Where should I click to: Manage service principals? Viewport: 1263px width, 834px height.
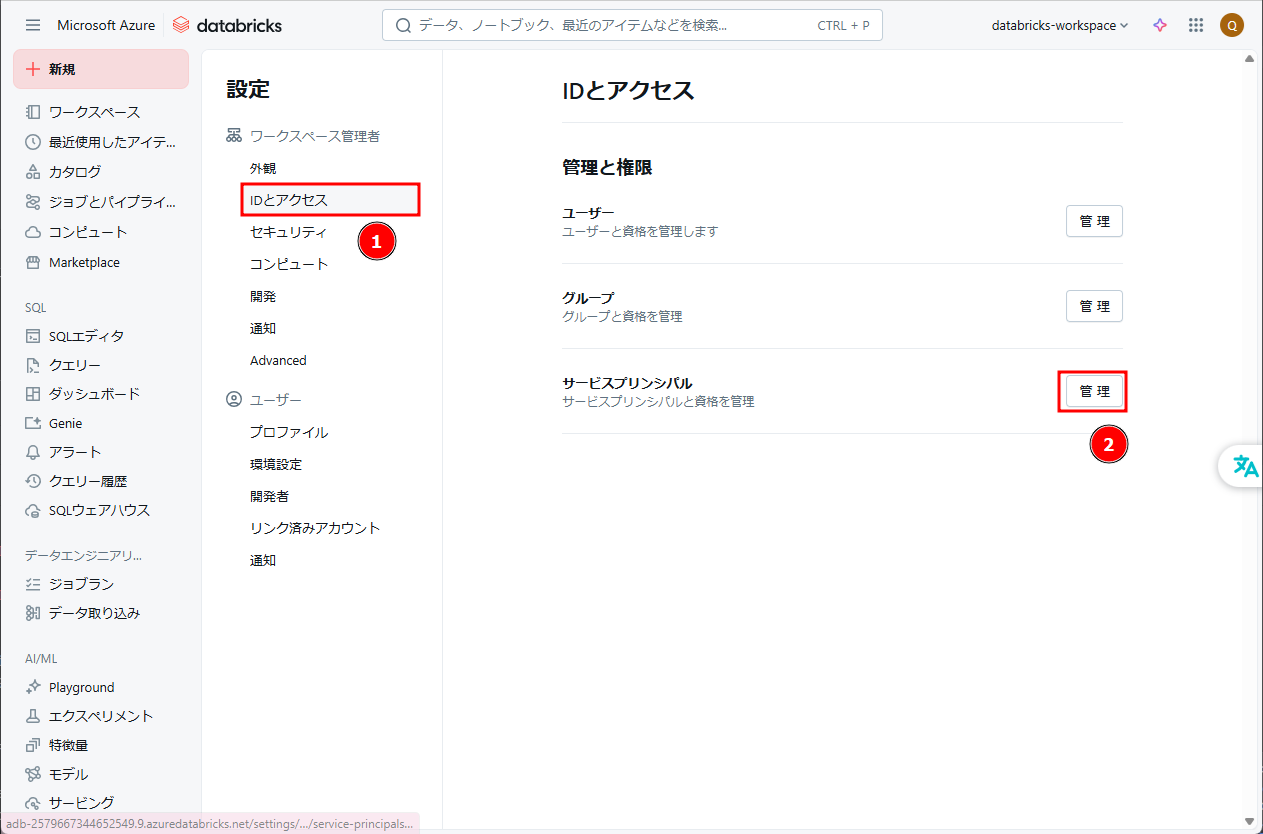pos(1093,391)
